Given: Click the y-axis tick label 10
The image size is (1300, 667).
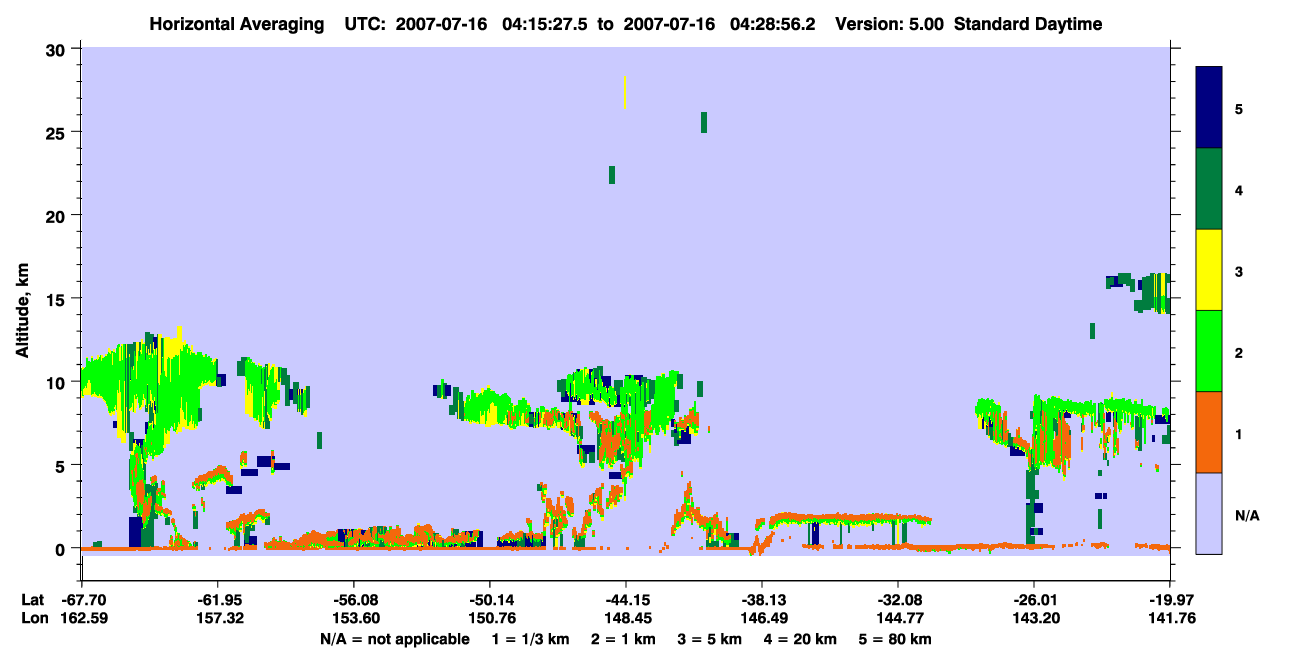Looking at the screenshot, I should [58, 382].
